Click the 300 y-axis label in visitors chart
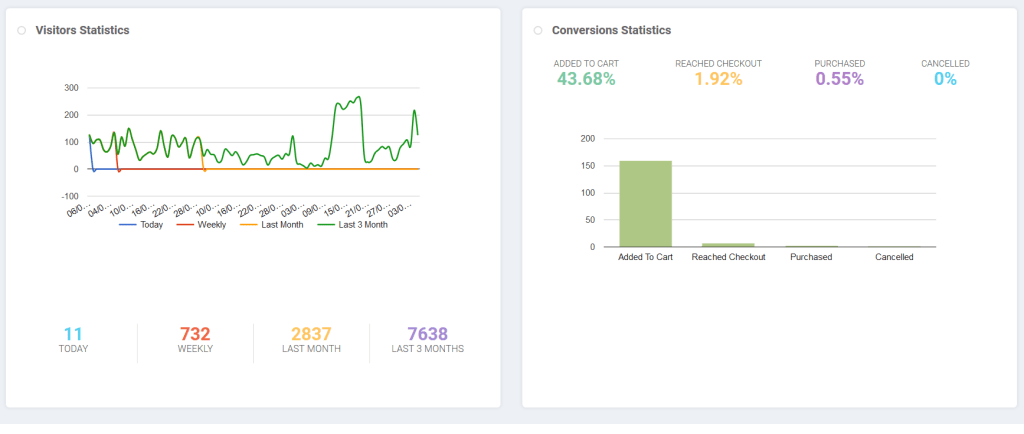This screenshot has width=1024, height=434. 71,88
